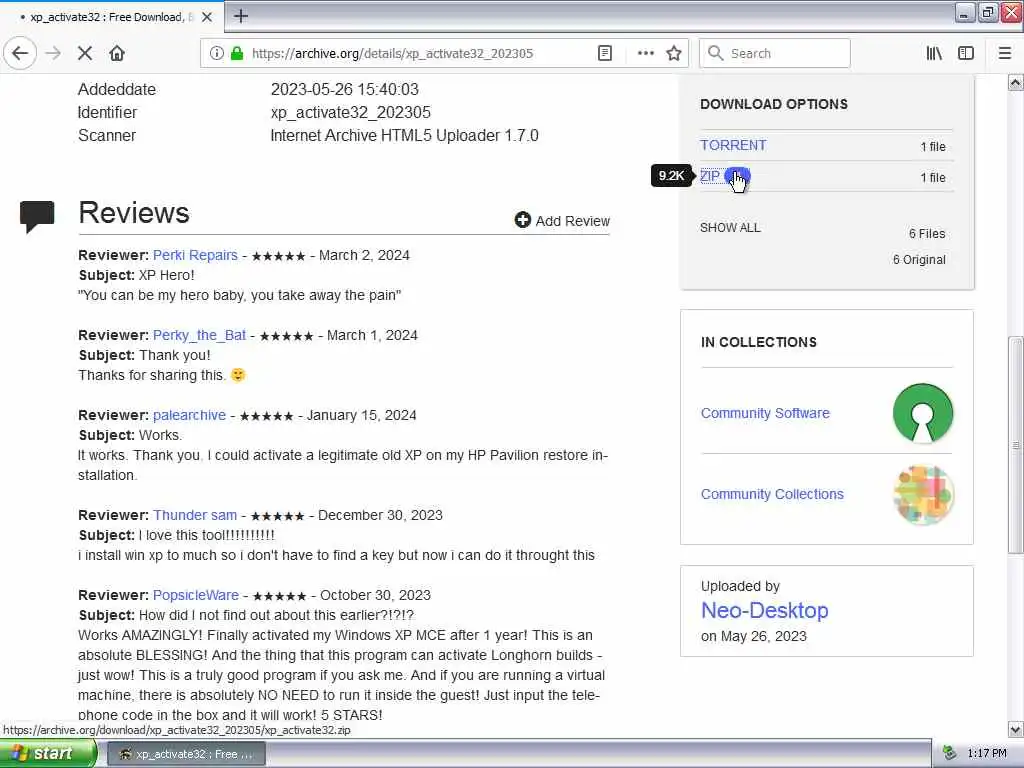
Task: Click the smiley emoji in Perky_the_Bat review
Action: click(238, 375)
